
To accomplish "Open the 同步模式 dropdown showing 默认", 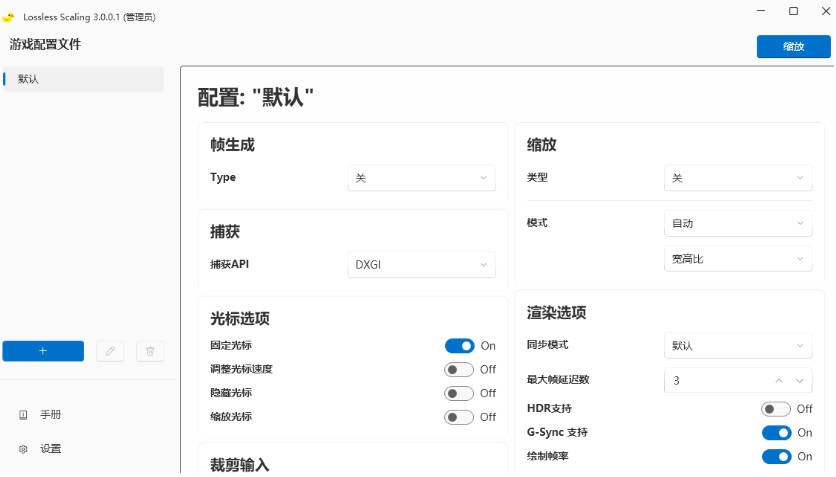I will tap(738, 346).
